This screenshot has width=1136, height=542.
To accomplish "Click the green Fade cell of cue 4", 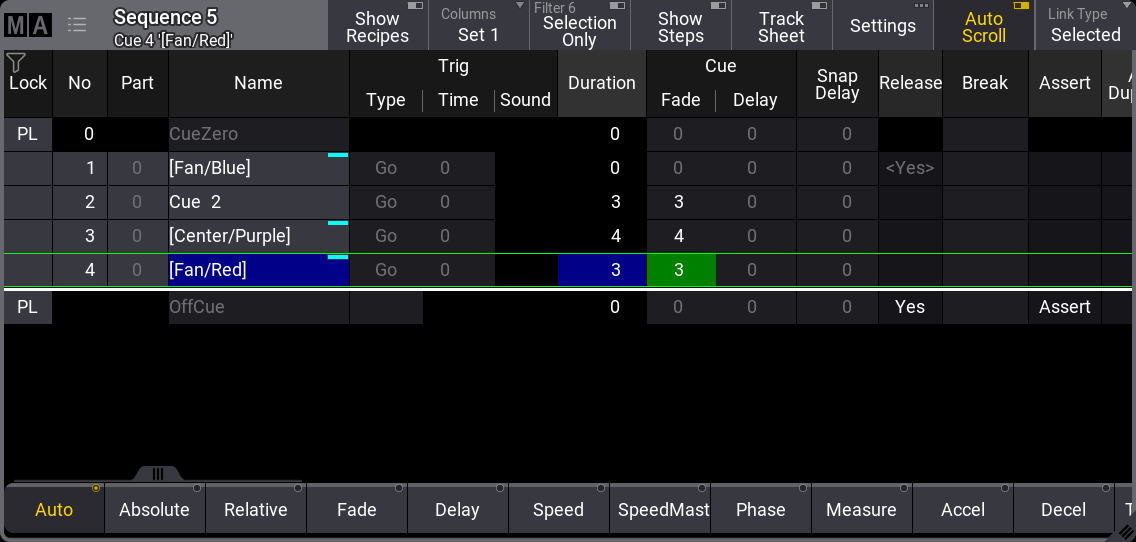I will click(x=680, y=270).
